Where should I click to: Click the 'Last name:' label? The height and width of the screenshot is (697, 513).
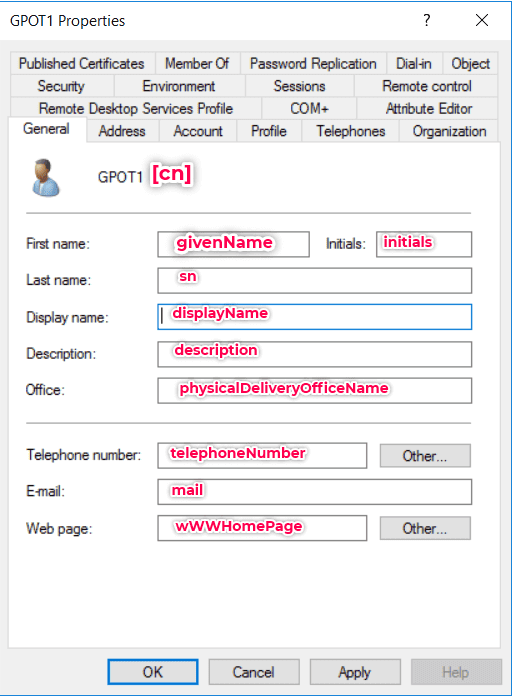[x=58, y=280]
